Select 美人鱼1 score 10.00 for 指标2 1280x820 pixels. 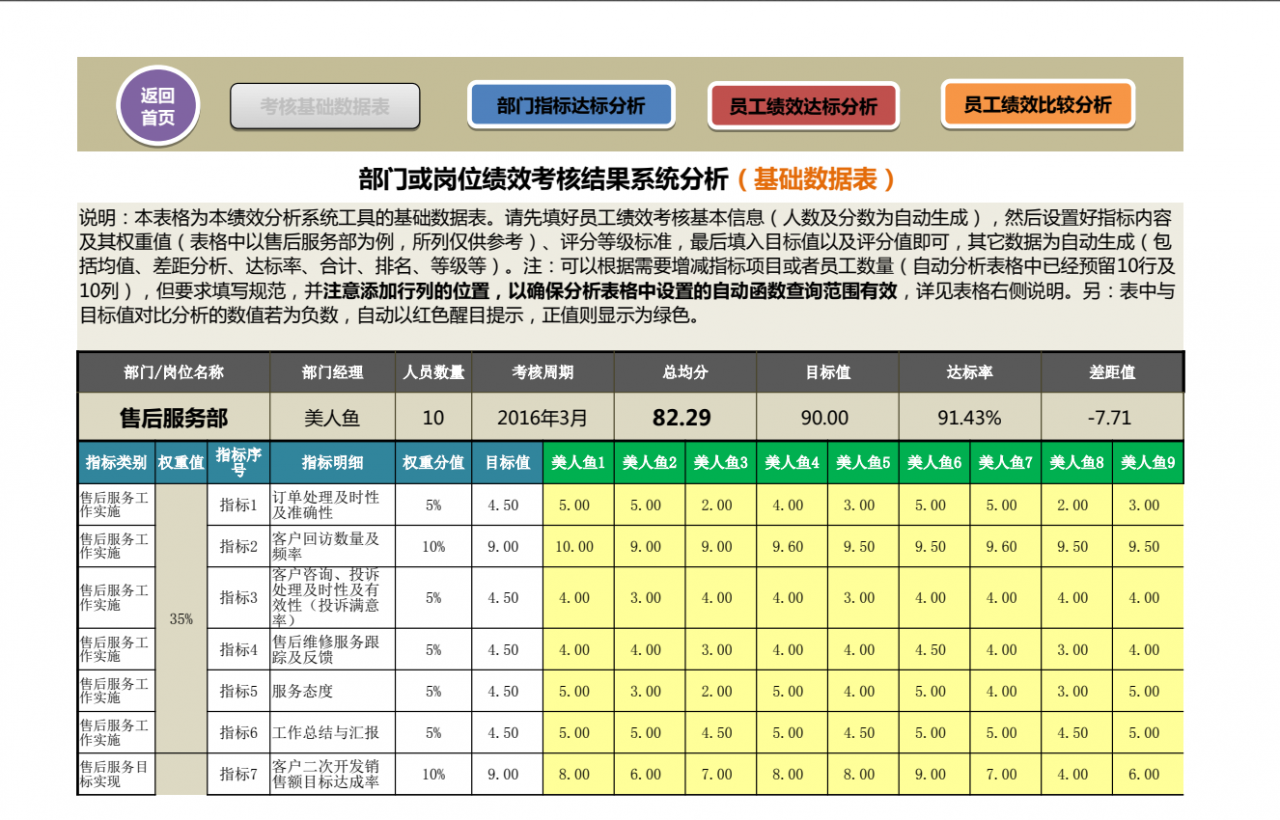[x=578, y=546]
